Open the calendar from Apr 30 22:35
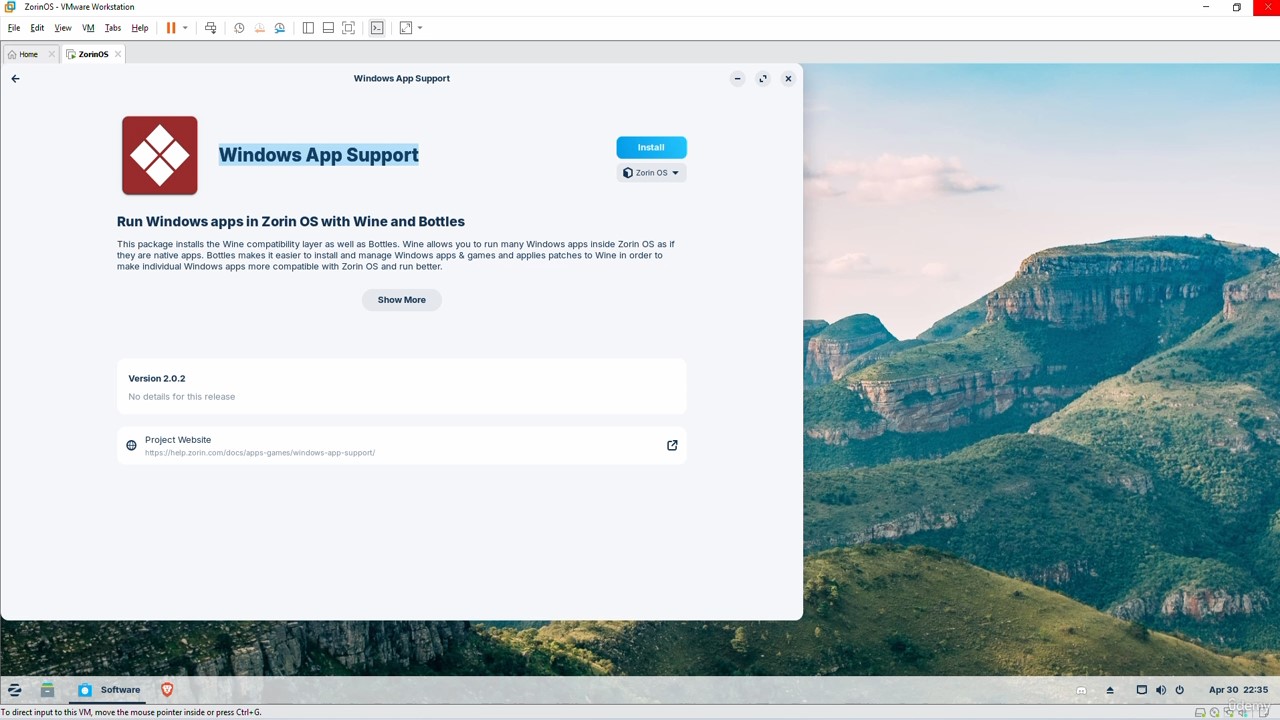This screenshot has height=720, width=1280. pos(1238,690)
